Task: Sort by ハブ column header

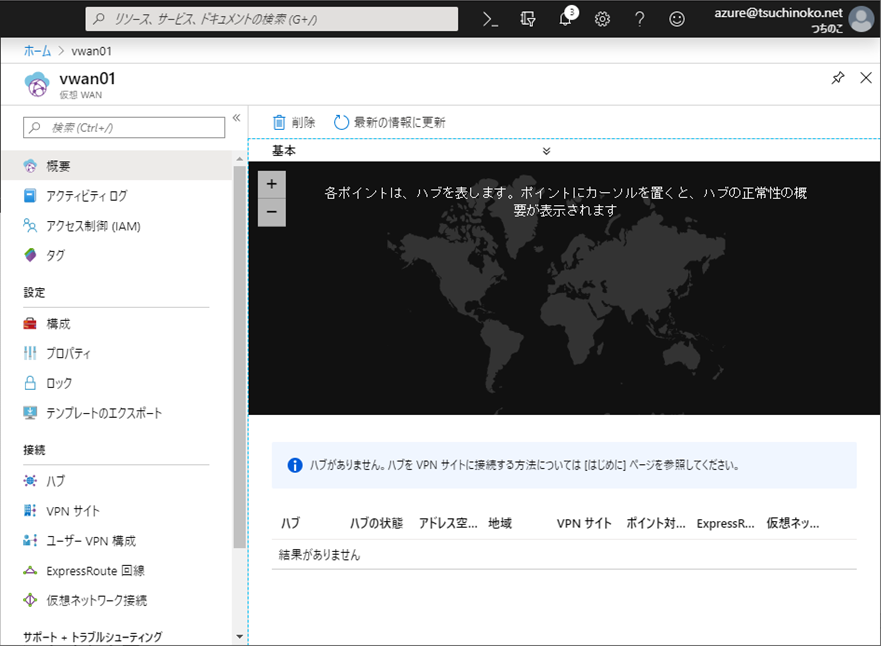Action: click(290, 523)
